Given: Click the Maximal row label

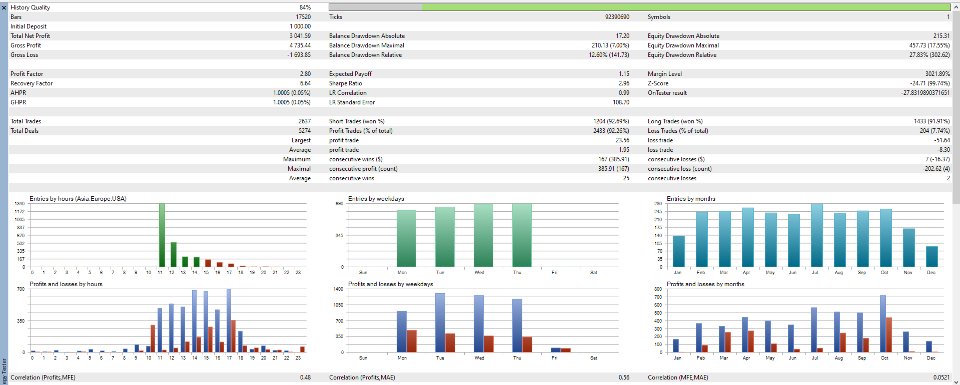Looking at the screenshot, I should coord(299,168).
